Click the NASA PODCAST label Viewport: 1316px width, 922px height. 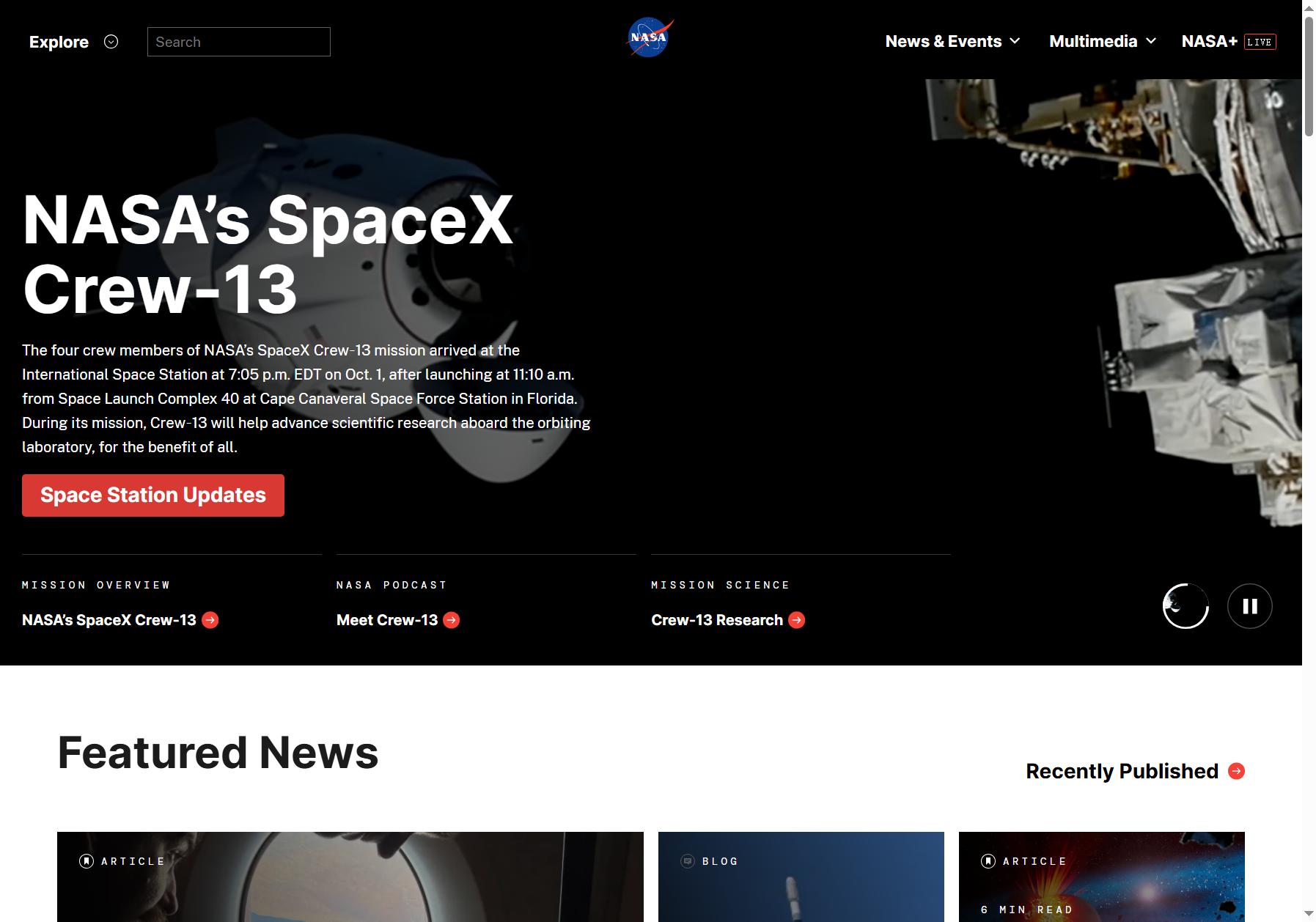tap(392, 585)
